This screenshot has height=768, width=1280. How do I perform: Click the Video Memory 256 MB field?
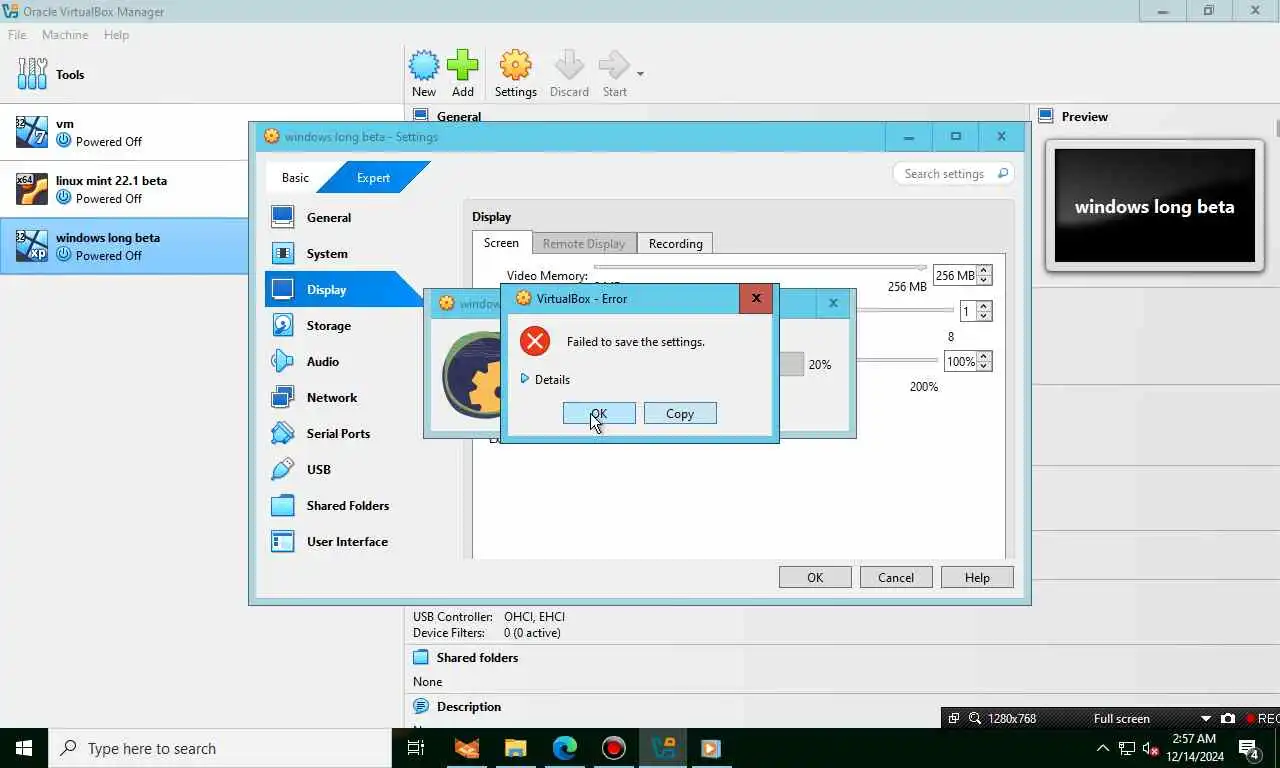[955, 275]
